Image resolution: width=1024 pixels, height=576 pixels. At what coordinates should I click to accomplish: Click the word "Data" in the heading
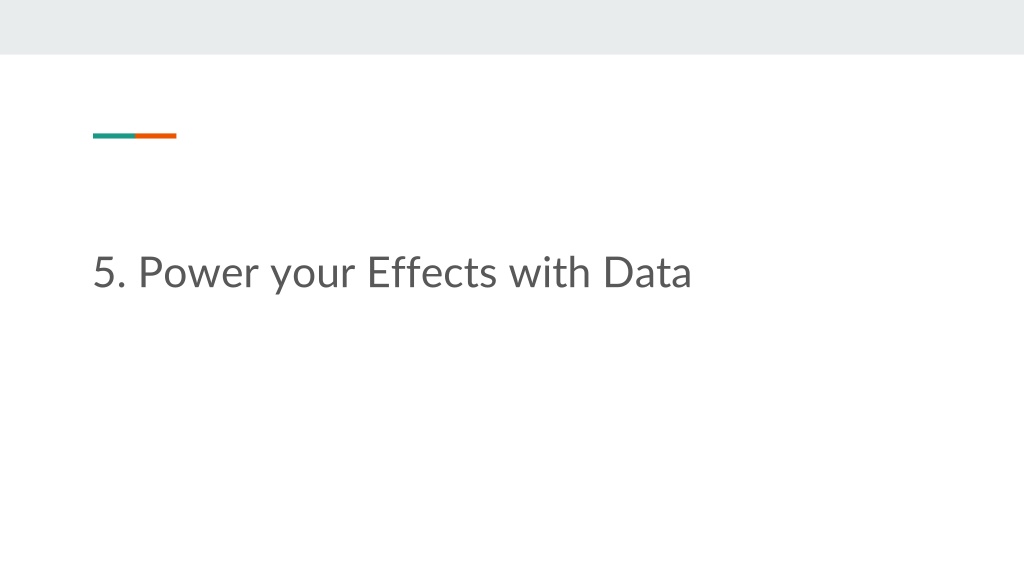click(647, 273)
